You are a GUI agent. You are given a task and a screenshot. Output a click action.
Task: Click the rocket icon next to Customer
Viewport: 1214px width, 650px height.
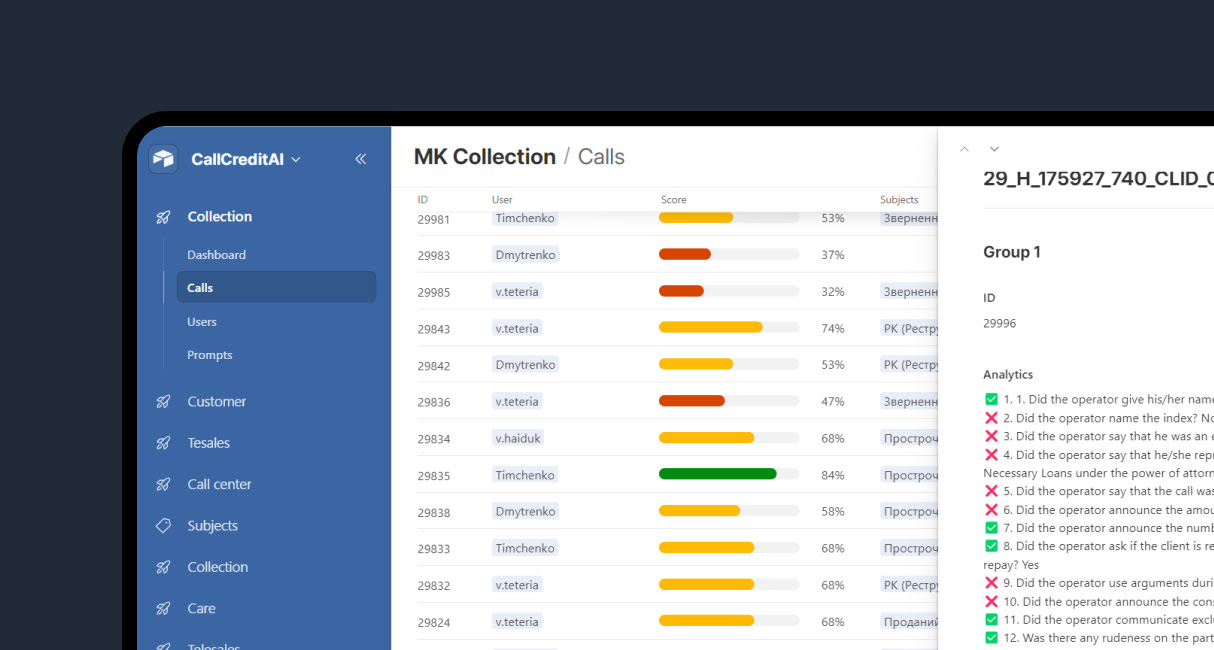pos(163,402)
